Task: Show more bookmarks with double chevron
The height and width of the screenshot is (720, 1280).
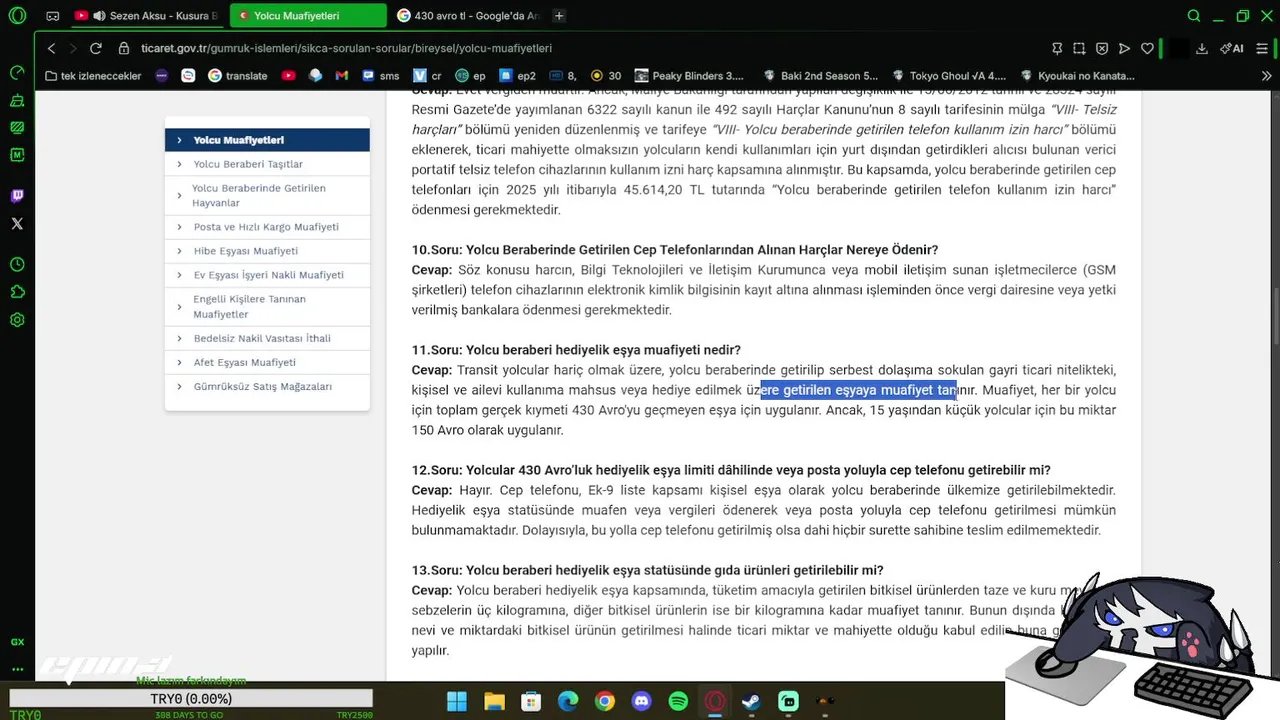Action: click(1266, 76)
